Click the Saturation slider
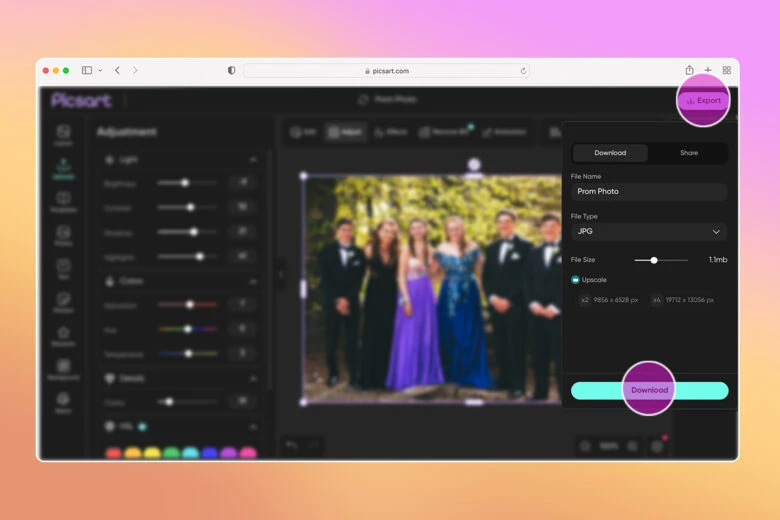 pos(187,304)
